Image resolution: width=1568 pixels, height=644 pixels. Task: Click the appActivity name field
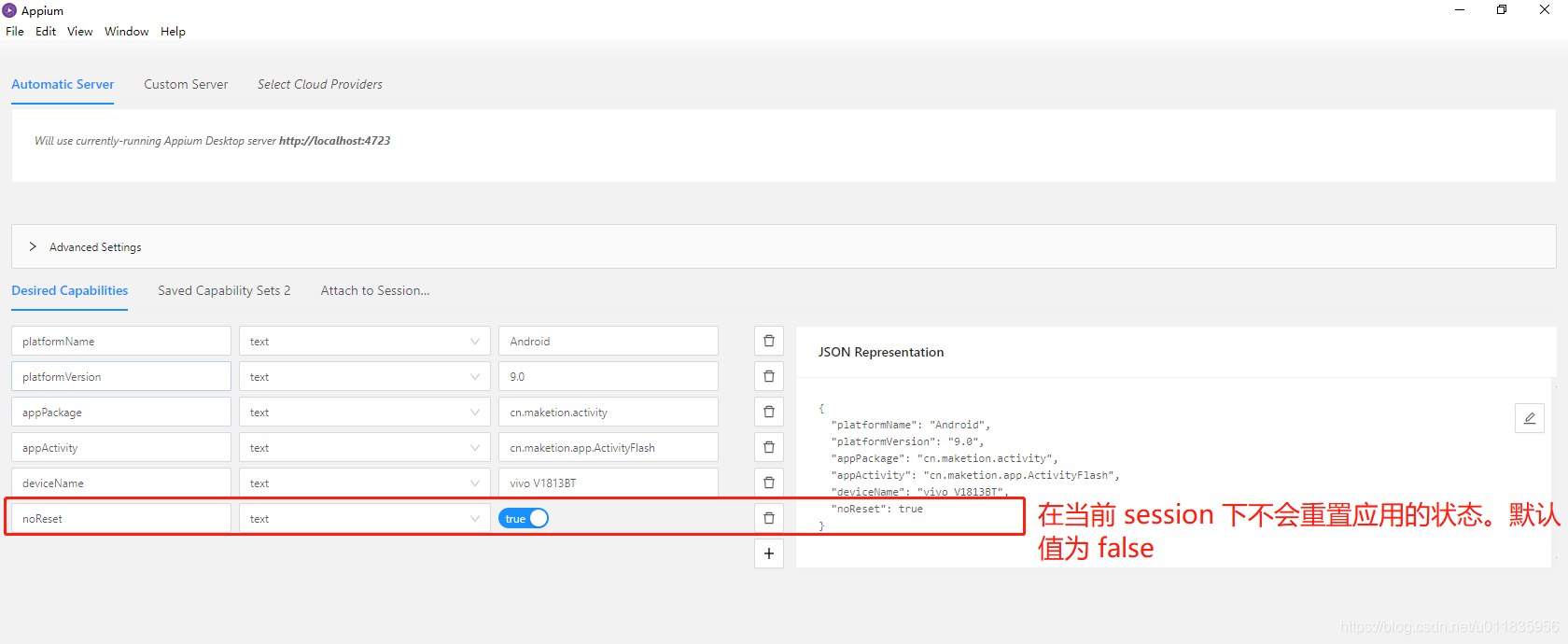pyautogui.click(x=121, y=447)
